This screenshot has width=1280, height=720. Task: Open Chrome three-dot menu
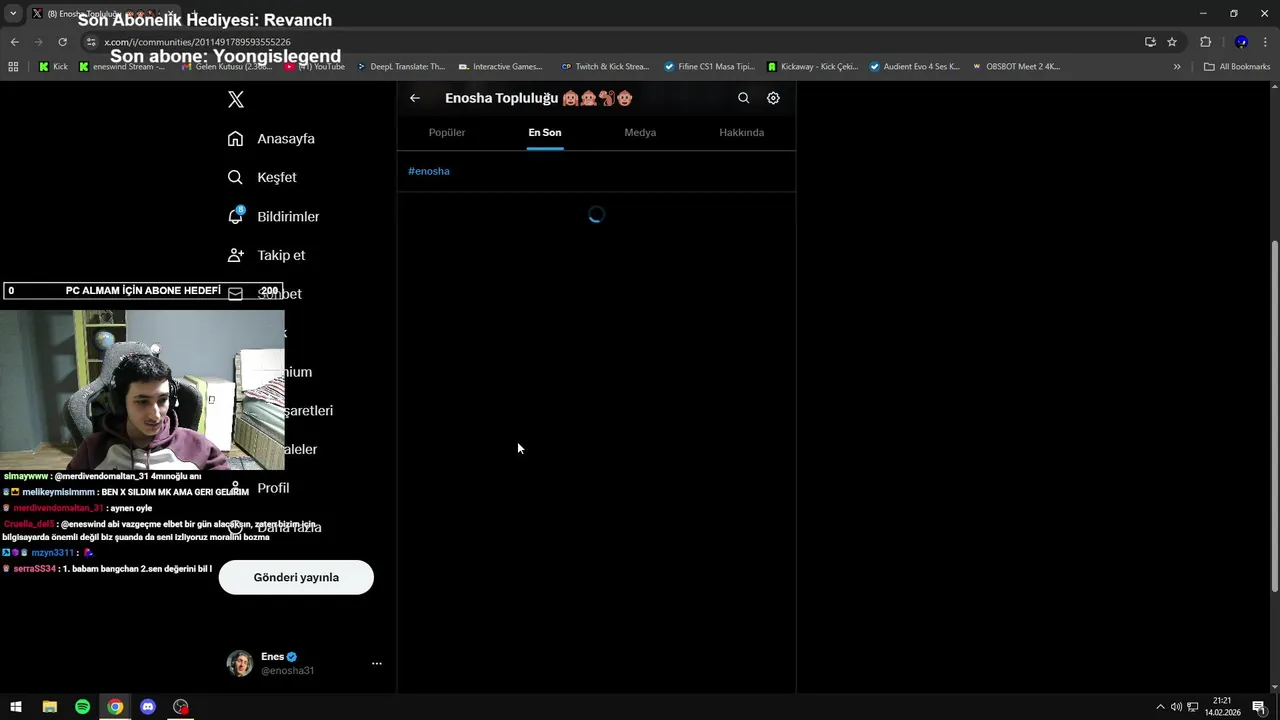pyautogui.click(x=1266, y=42)
